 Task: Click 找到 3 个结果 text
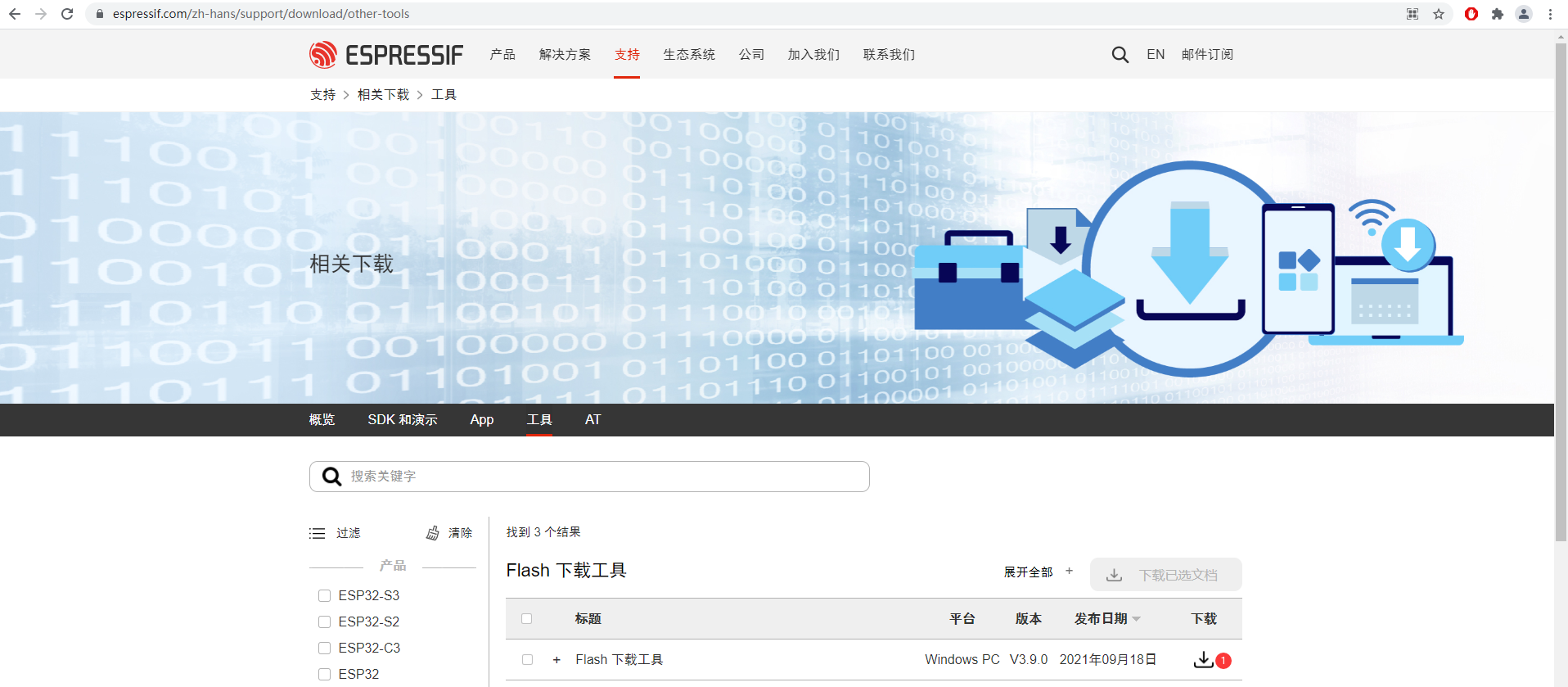tap(543, 532)
